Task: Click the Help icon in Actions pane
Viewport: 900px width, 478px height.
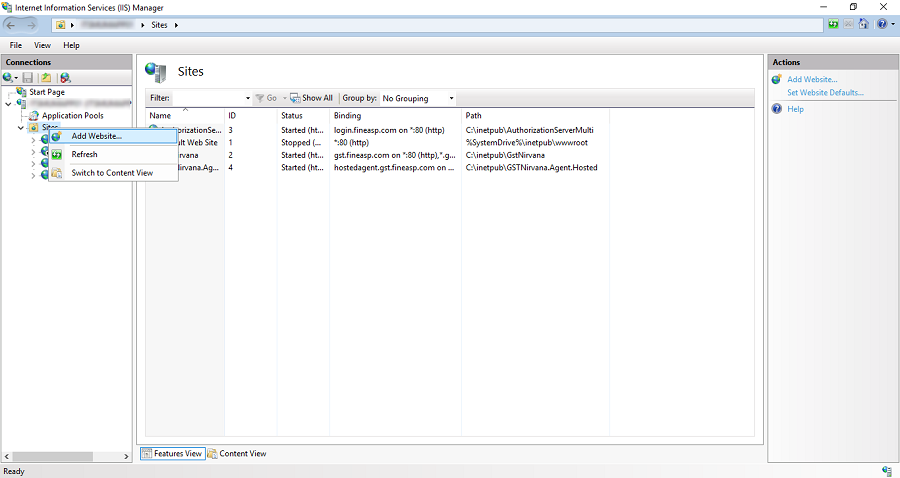Action: (x=777, y=108)
